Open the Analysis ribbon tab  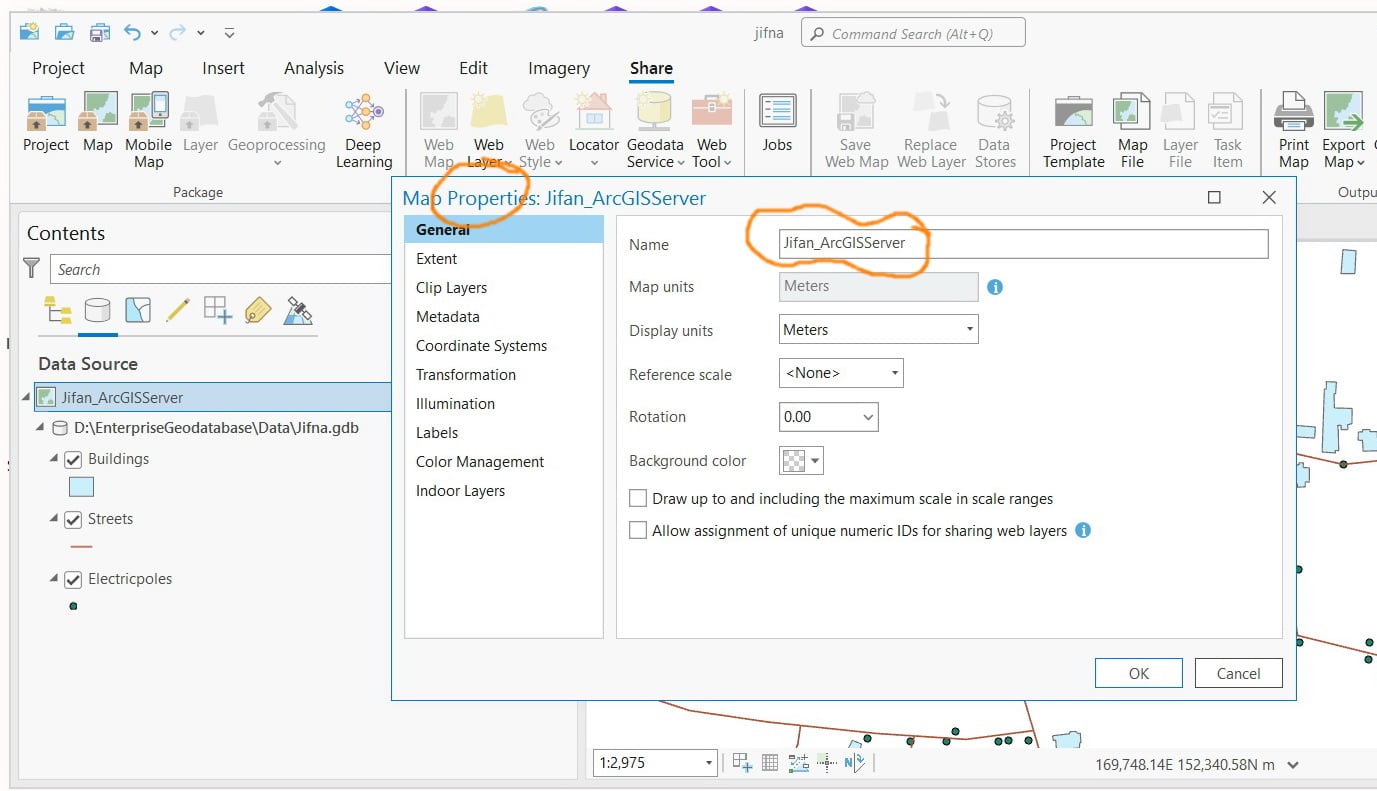pyautogui.click(x=314, y=68)
